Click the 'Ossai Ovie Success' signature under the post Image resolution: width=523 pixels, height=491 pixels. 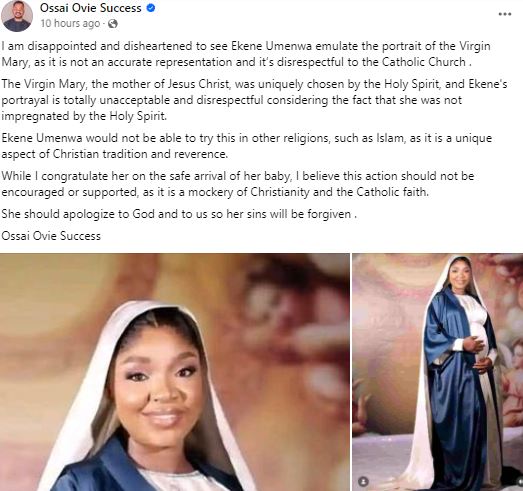coord(51,236)
